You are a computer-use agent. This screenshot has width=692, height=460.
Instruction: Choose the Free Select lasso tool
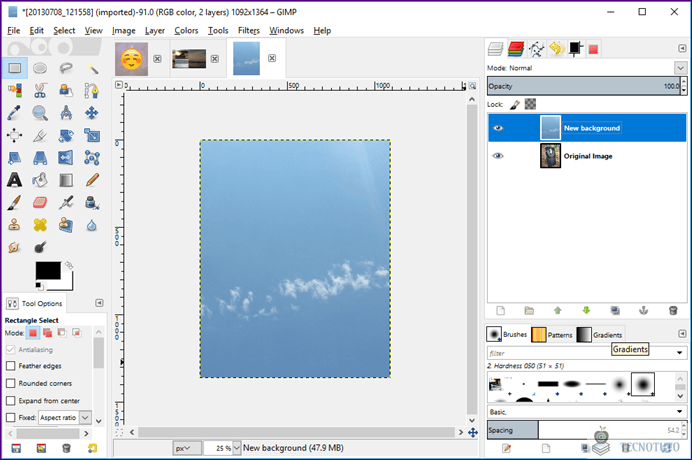[x=66, y=68]
